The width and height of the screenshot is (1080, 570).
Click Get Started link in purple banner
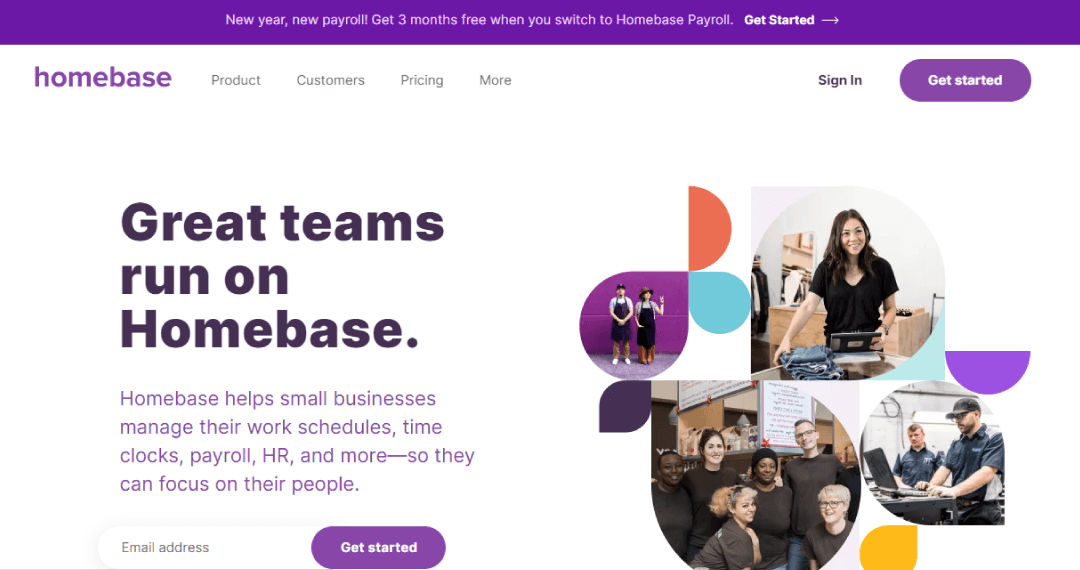(x=779, y=20)
